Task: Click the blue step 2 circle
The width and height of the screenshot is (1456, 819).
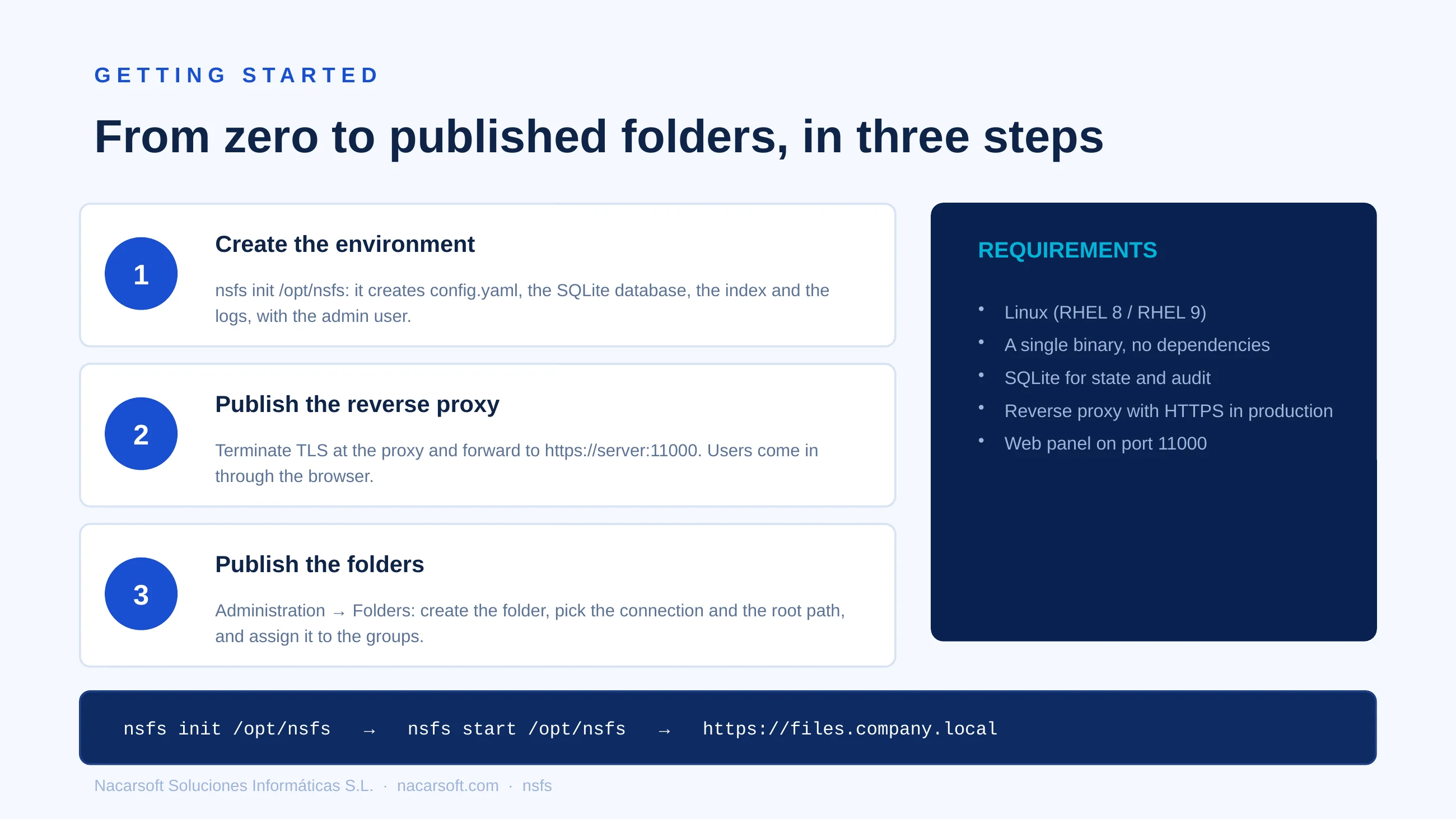Action: (141, 433)
